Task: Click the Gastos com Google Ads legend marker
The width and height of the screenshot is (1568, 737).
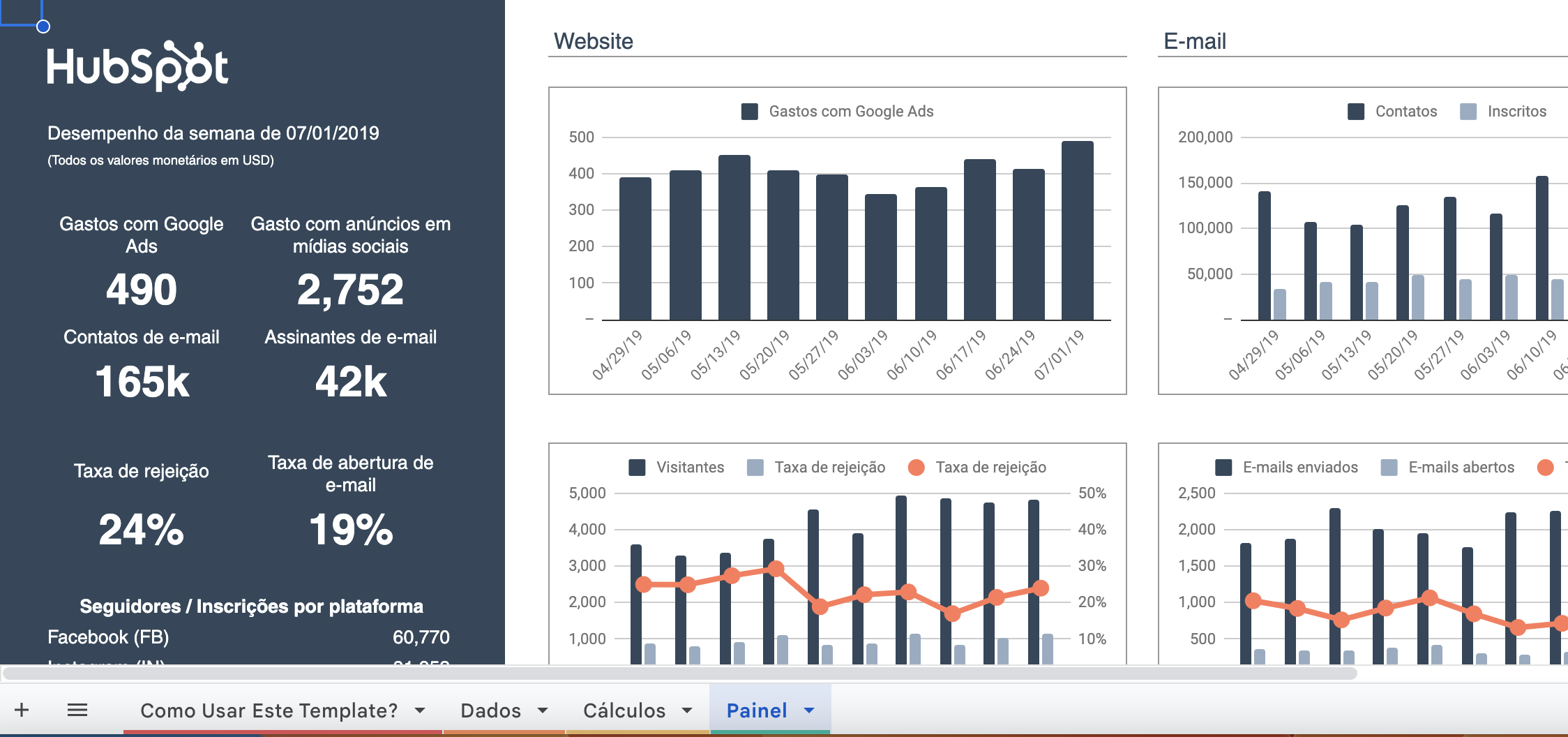Action: click(x=749, y=110)
